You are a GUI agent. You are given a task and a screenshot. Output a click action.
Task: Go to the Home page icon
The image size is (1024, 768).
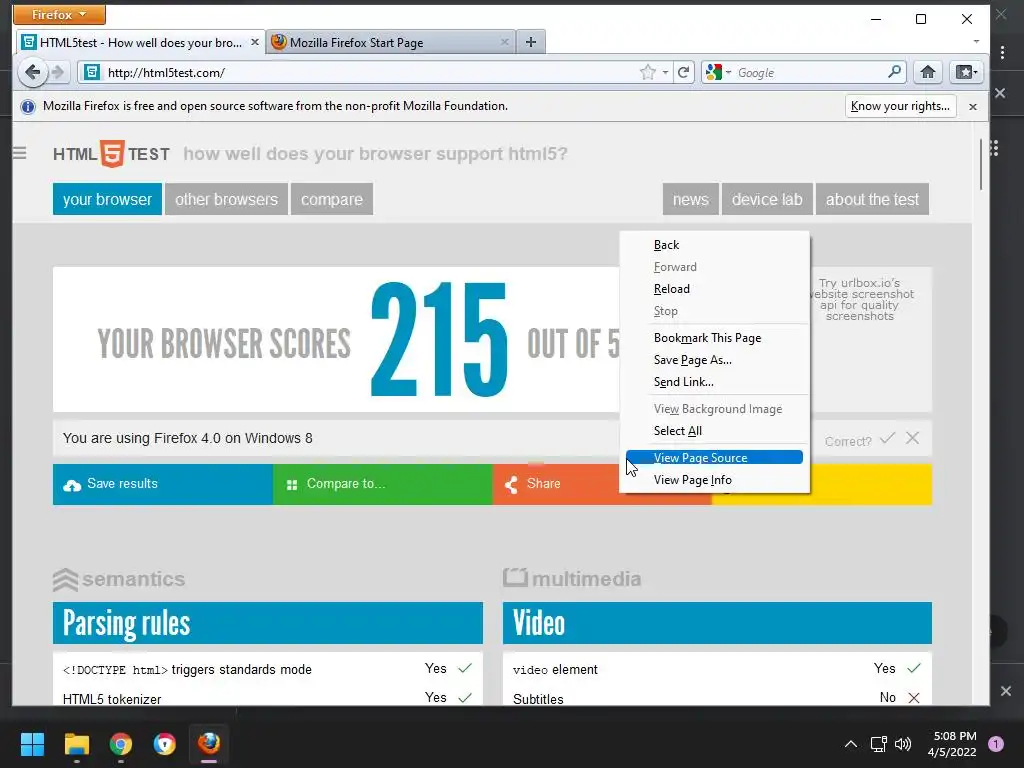(x=927, y=72)
